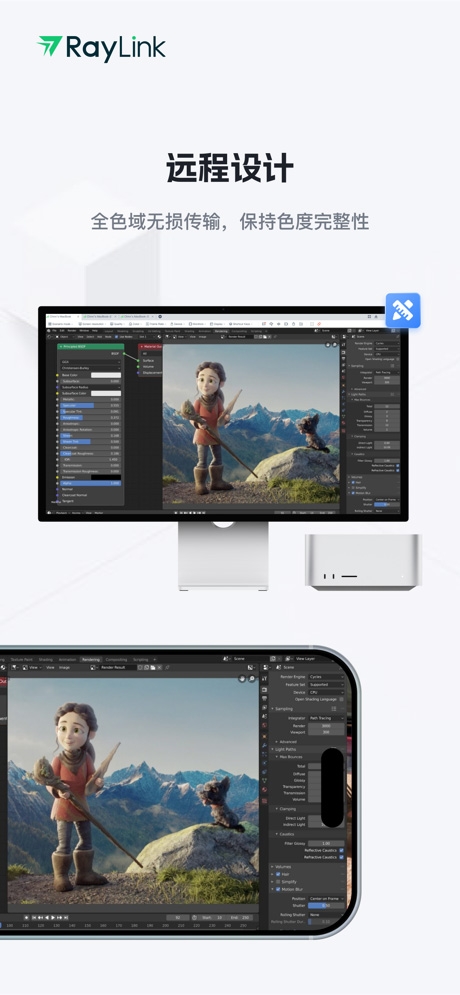This screenshot has height=995, width=460.
Task: Open Integrator Path Tracing dropdown on the phone
Action: (326, 718)
